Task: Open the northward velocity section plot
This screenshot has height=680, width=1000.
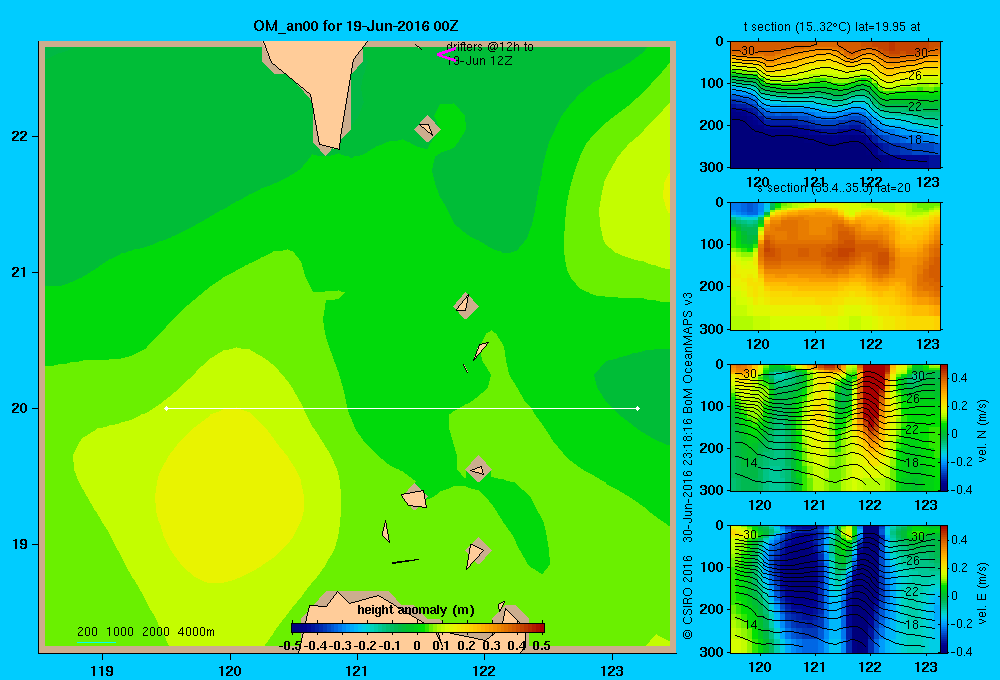Action: pos(835,427)
